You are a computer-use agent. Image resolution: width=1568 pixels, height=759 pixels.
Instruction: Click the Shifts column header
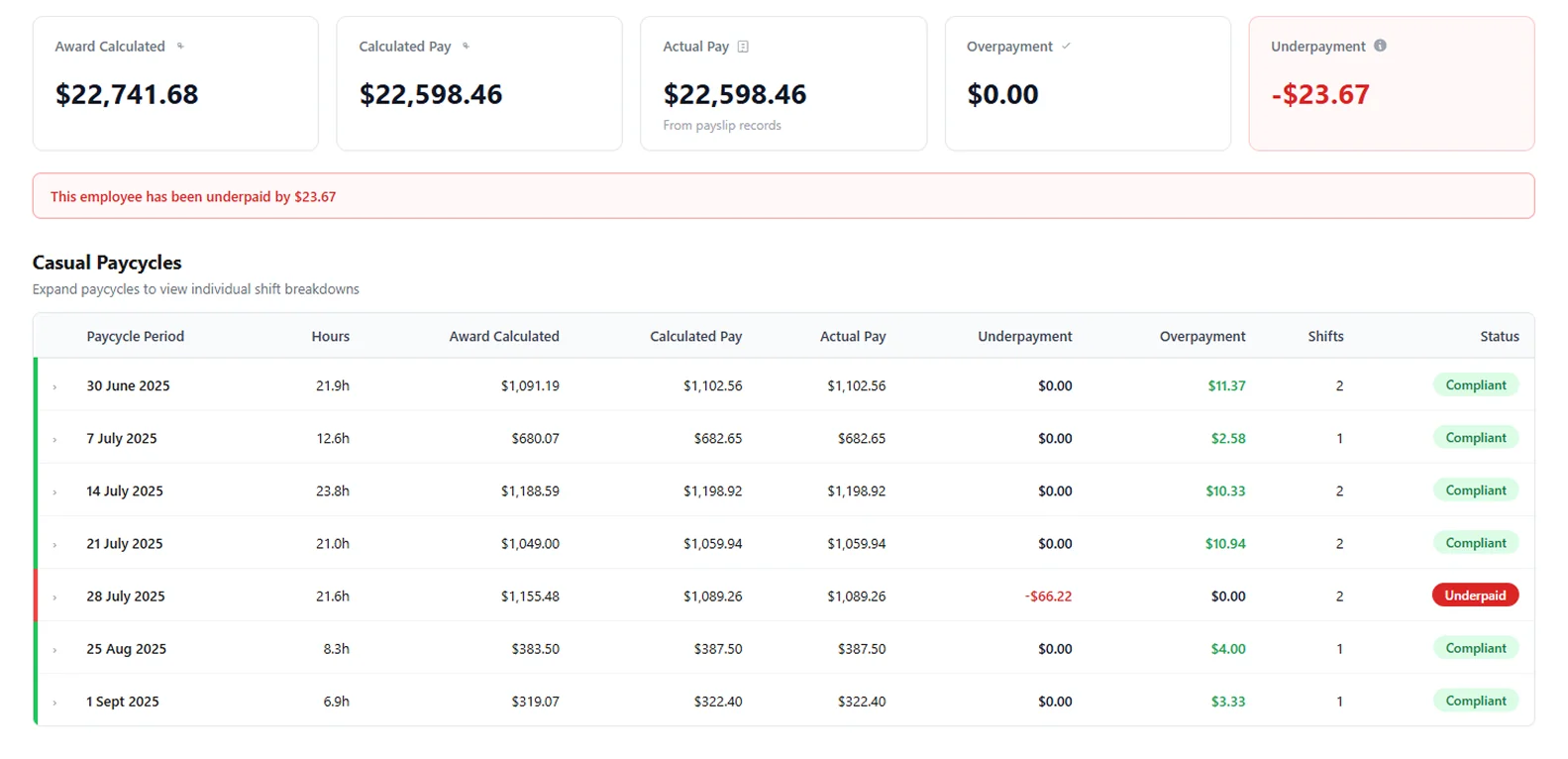coord(1325,337)
